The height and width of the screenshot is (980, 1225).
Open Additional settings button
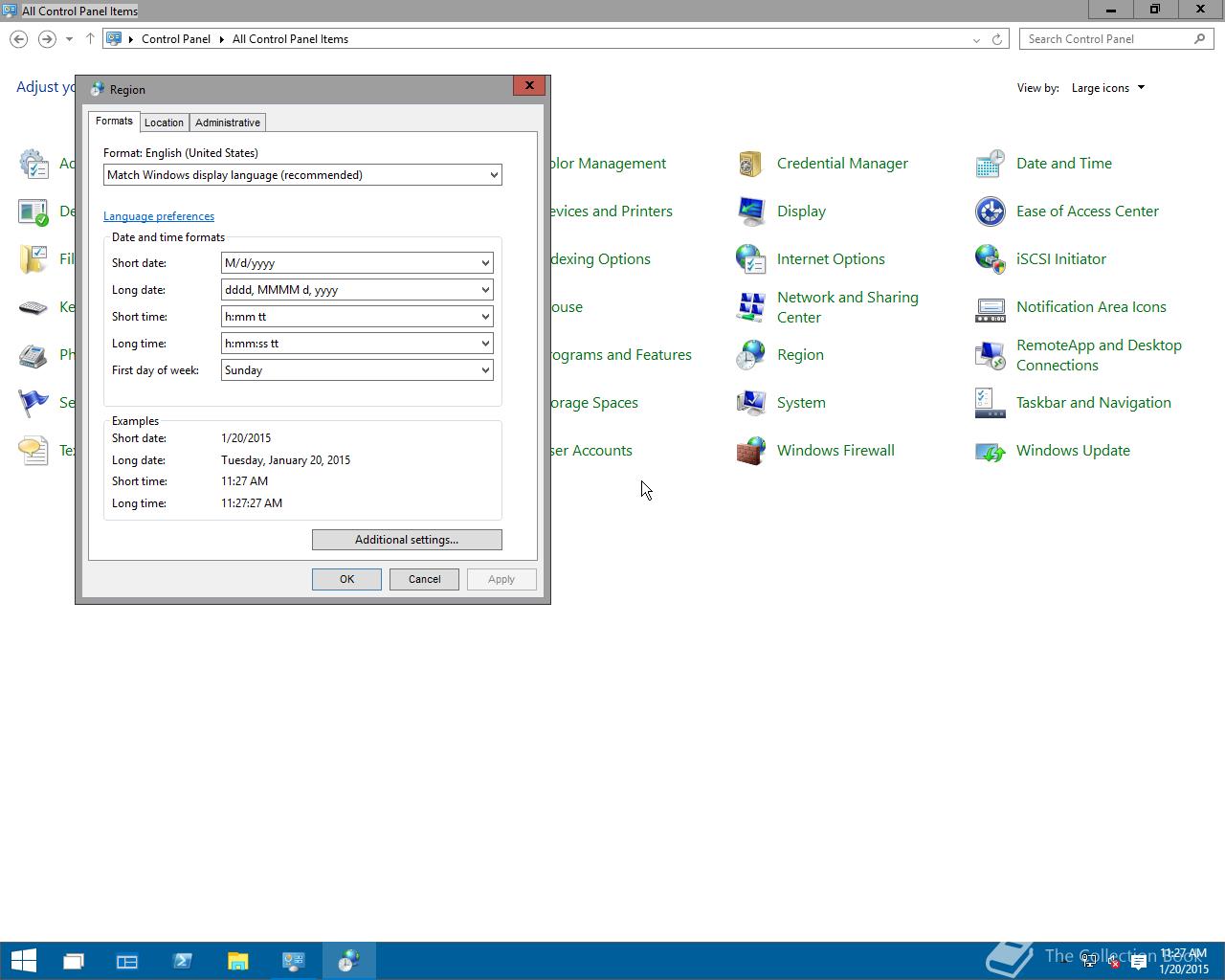(407, 540)
